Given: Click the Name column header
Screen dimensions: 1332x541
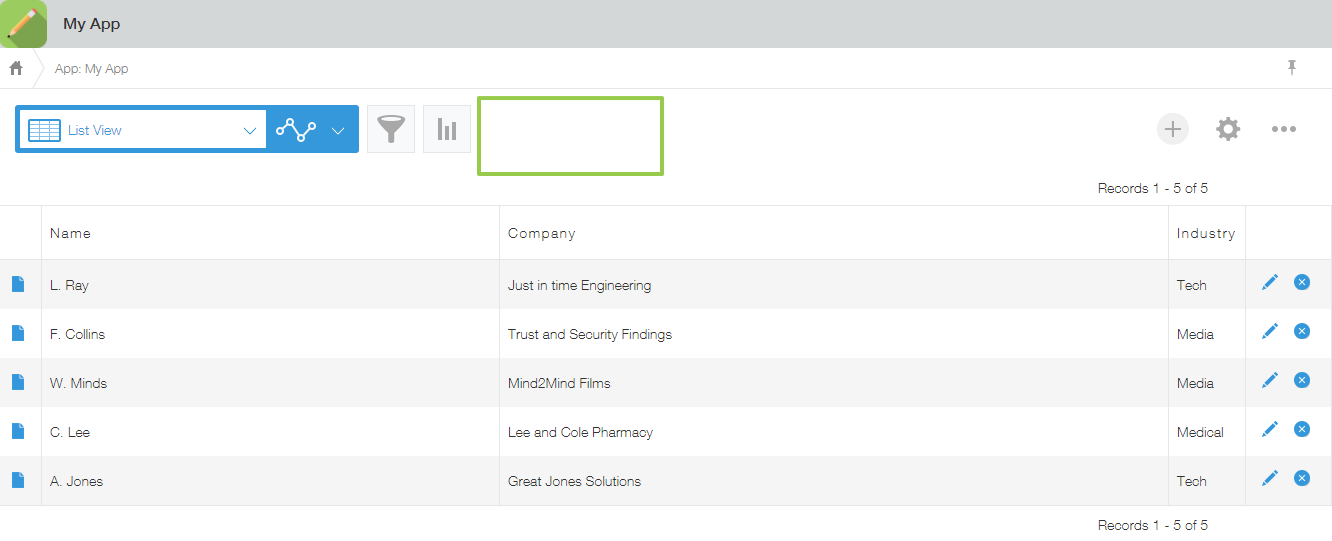Looking at the screenshot, I should [x=70, y=233].
